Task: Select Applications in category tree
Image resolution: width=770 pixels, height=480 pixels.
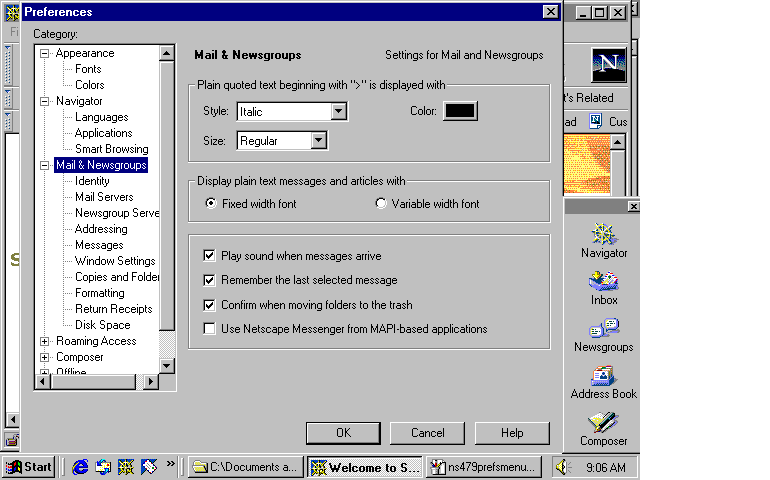Action: click(x=103, y=133)
